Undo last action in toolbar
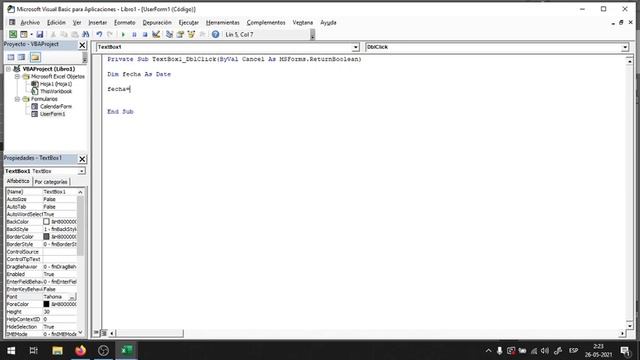640x360 pixels. (99, 35)
